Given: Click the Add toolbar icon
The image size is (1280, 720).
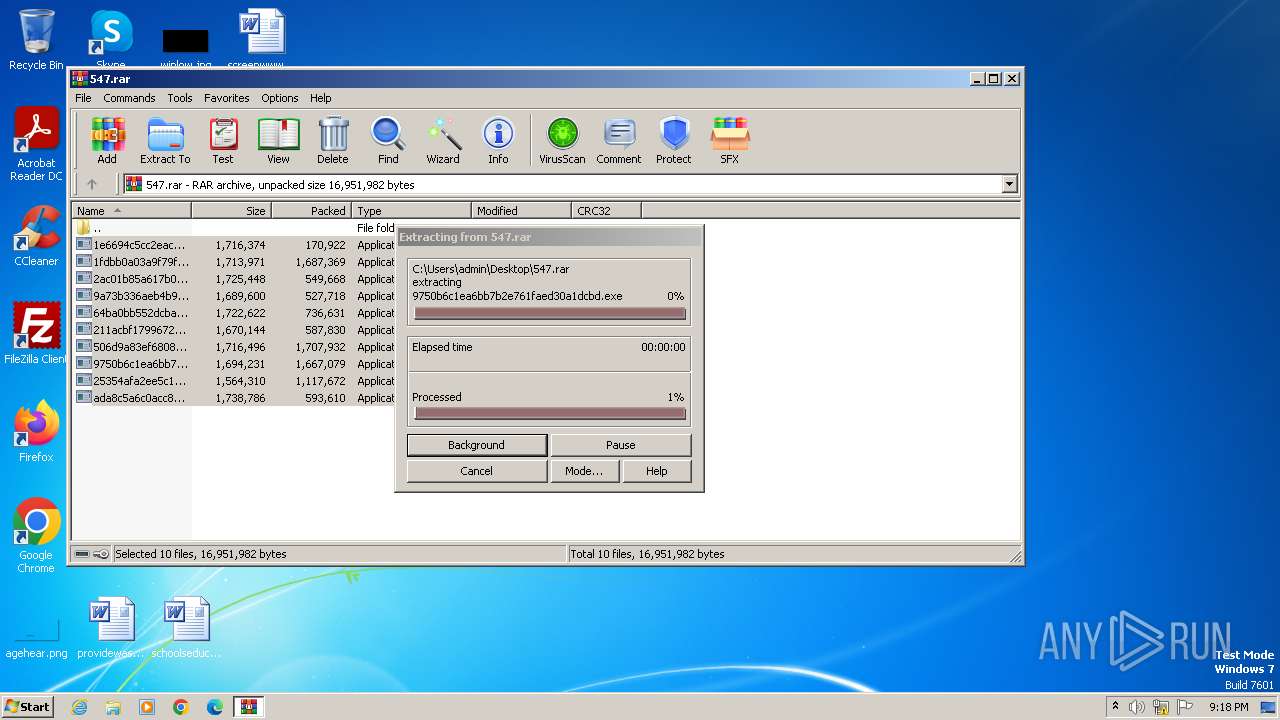Looking at the screenshot, I should point(107,140).
